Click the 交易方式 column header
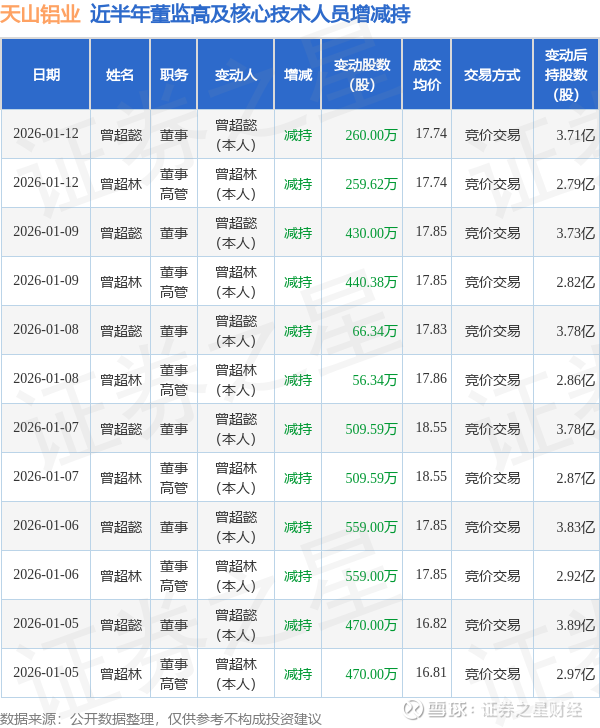Screen dimensions: 600x728 click(x=492, y=74)
